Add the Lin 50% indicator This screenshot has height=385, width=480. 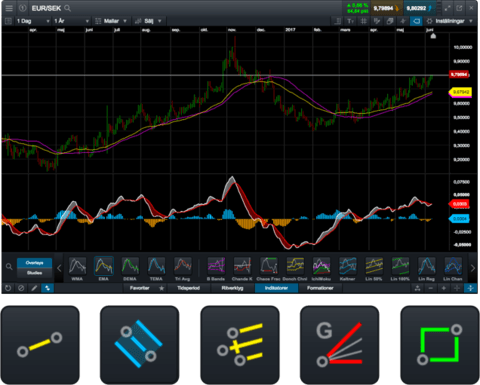pos(374,269)
